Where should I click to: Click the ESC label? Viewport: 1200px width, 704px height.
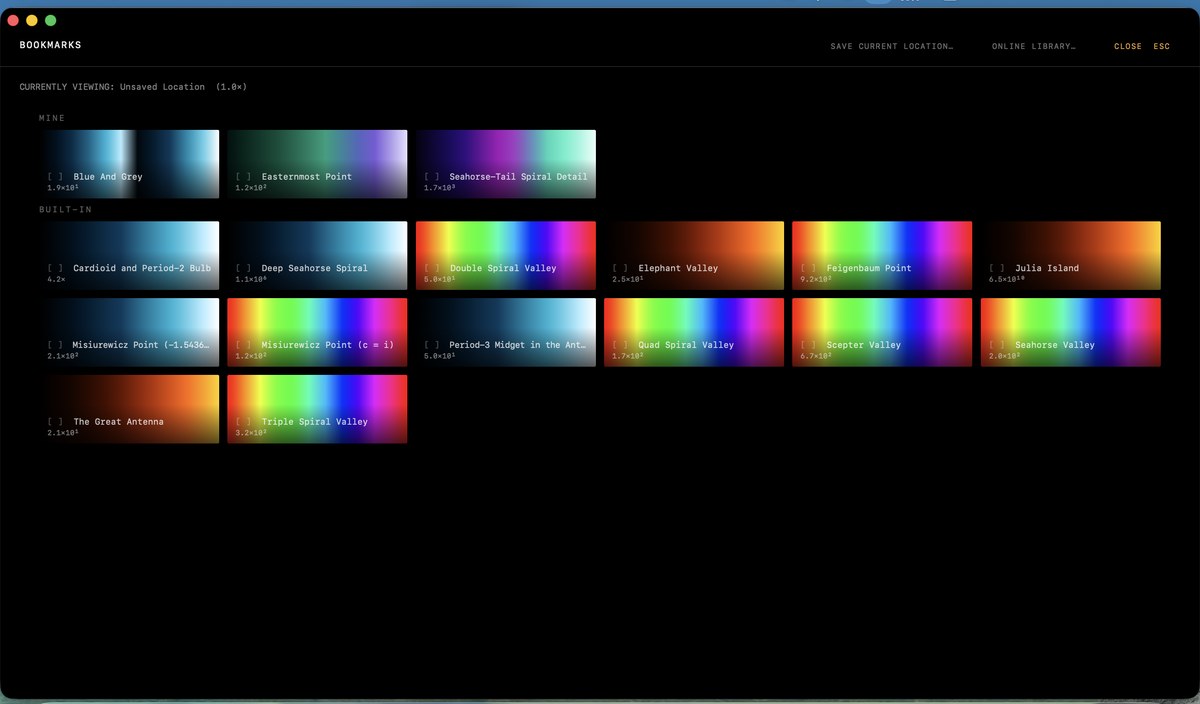pos(1161,46)
